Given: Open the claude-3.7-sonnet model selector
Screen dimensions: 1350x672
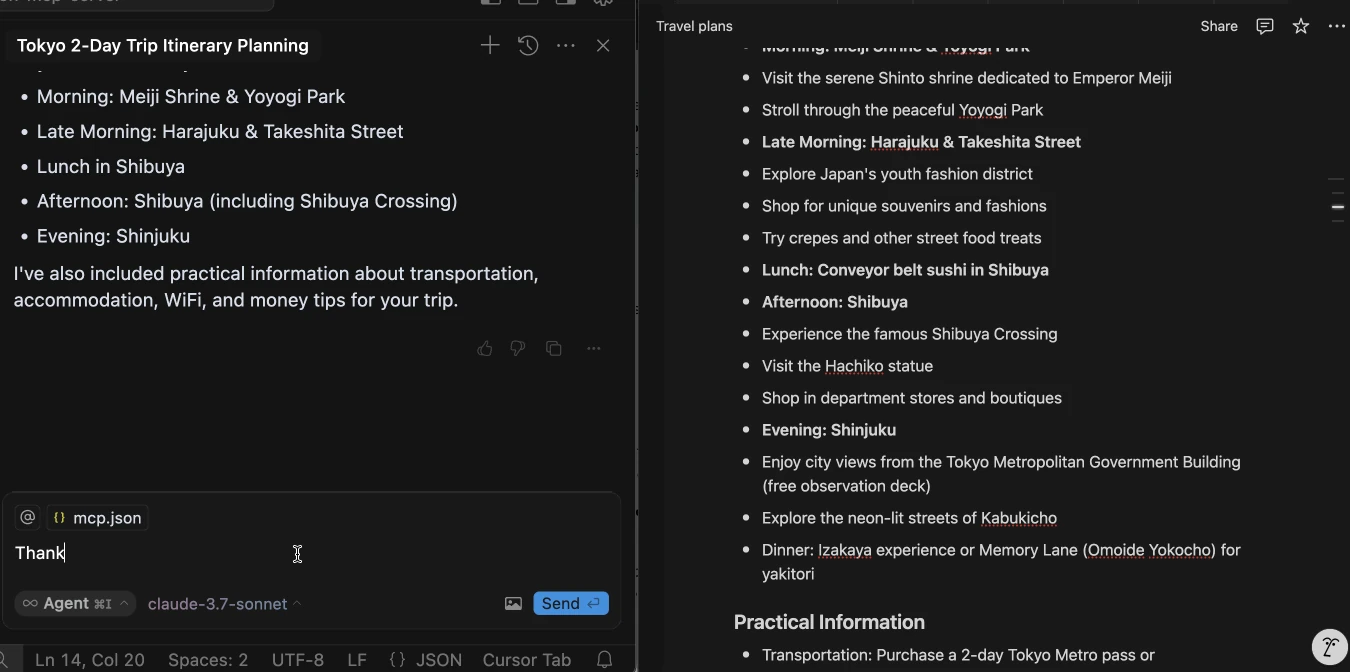Looking at the screenshot, I should 225,603.
